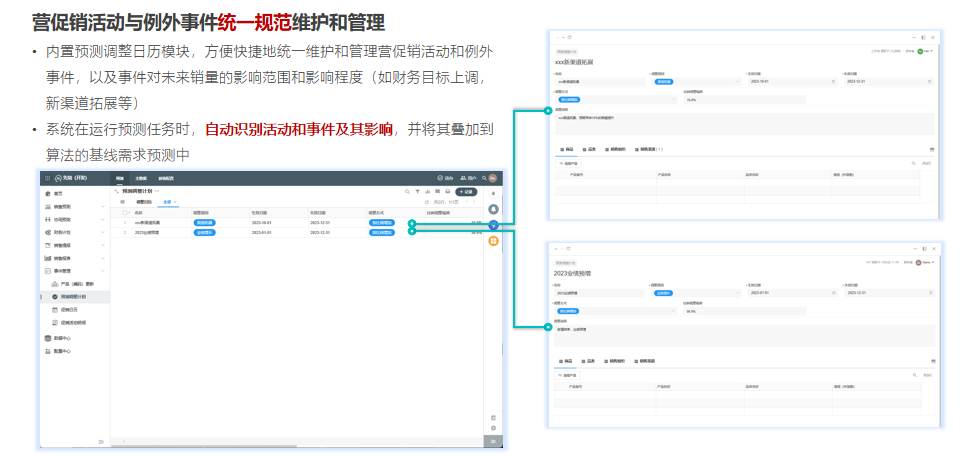Select 销售渠道 (1) tab in xxx新渠道拓展 window
Screen dimensions: 967x456
648,150
